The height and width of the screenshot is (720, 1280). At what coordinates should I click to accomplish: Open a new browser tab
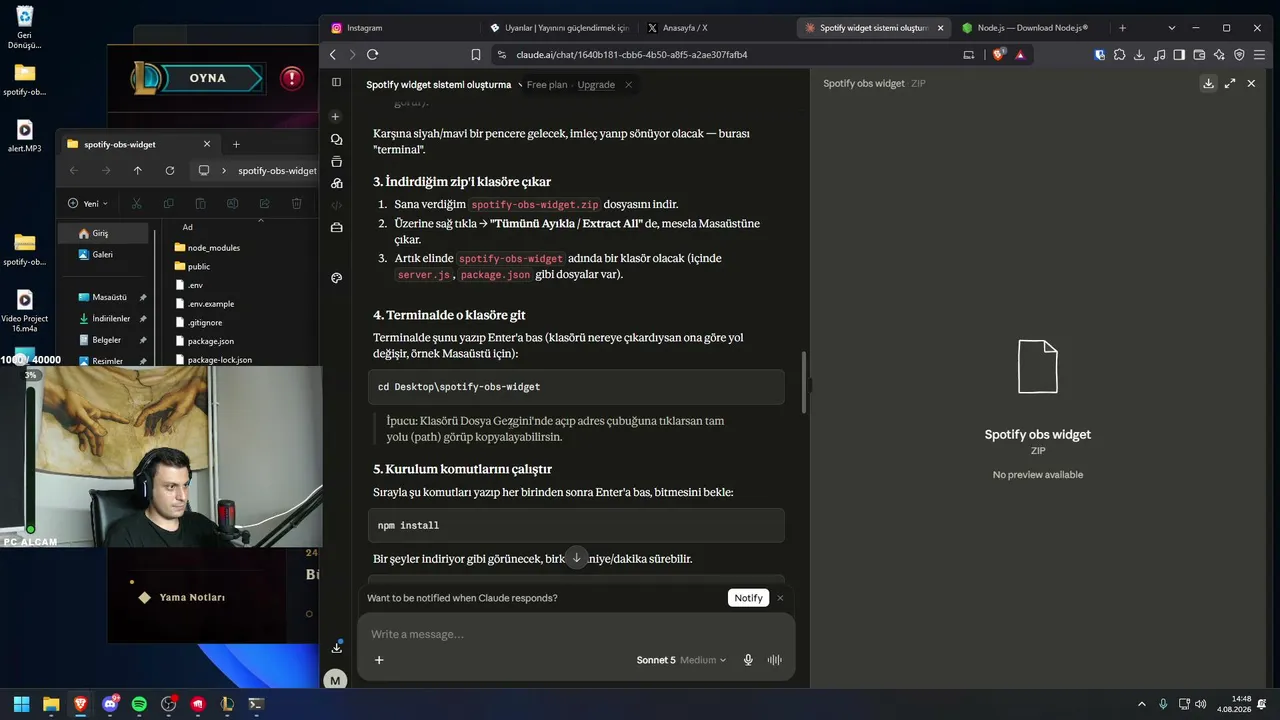(1122, 28)
